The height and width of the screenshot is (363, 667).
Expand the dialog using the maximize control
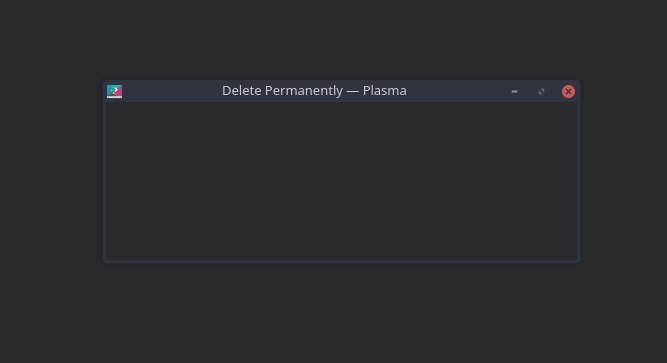pos(541,91)
